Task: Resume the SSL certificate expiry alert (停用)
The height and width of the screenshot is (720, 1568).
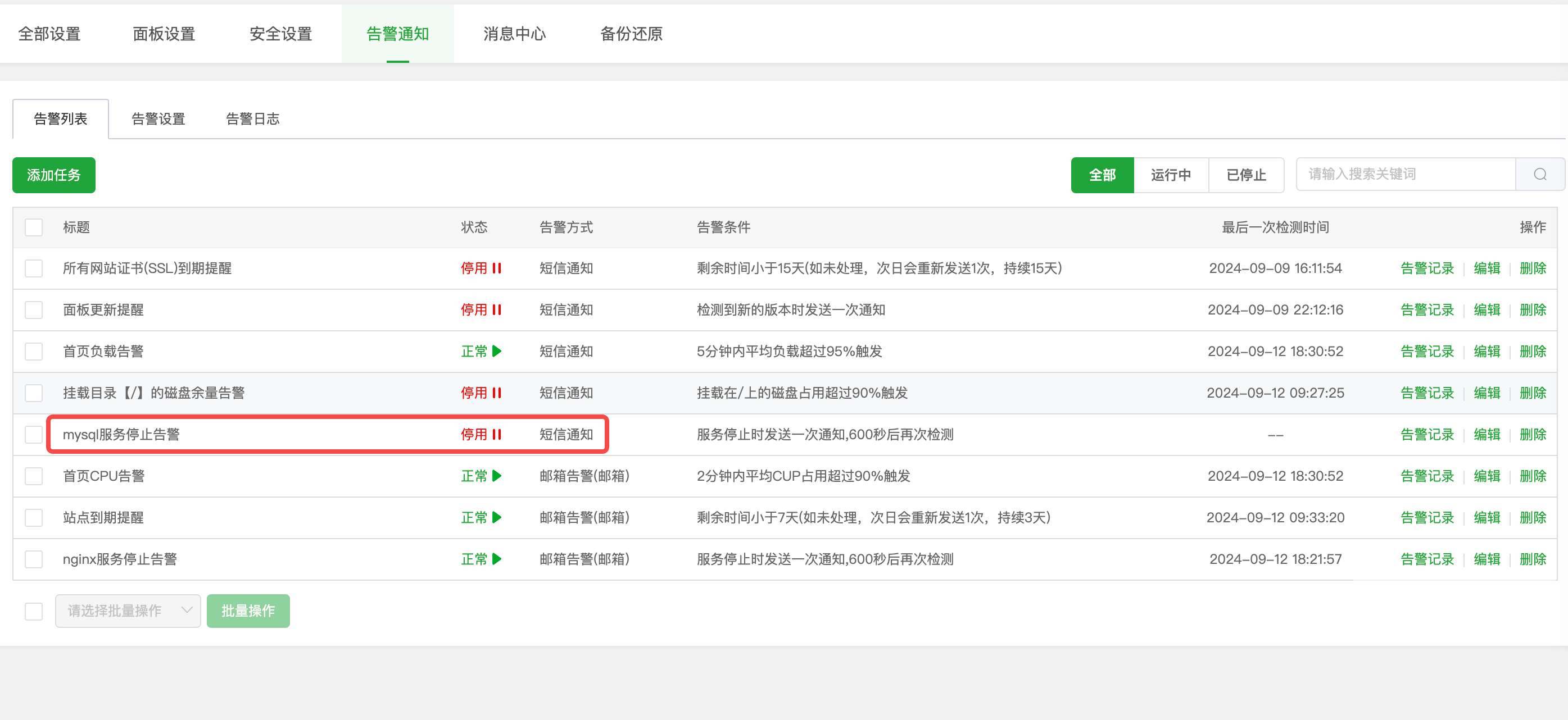Action: (x=481, y=268)
